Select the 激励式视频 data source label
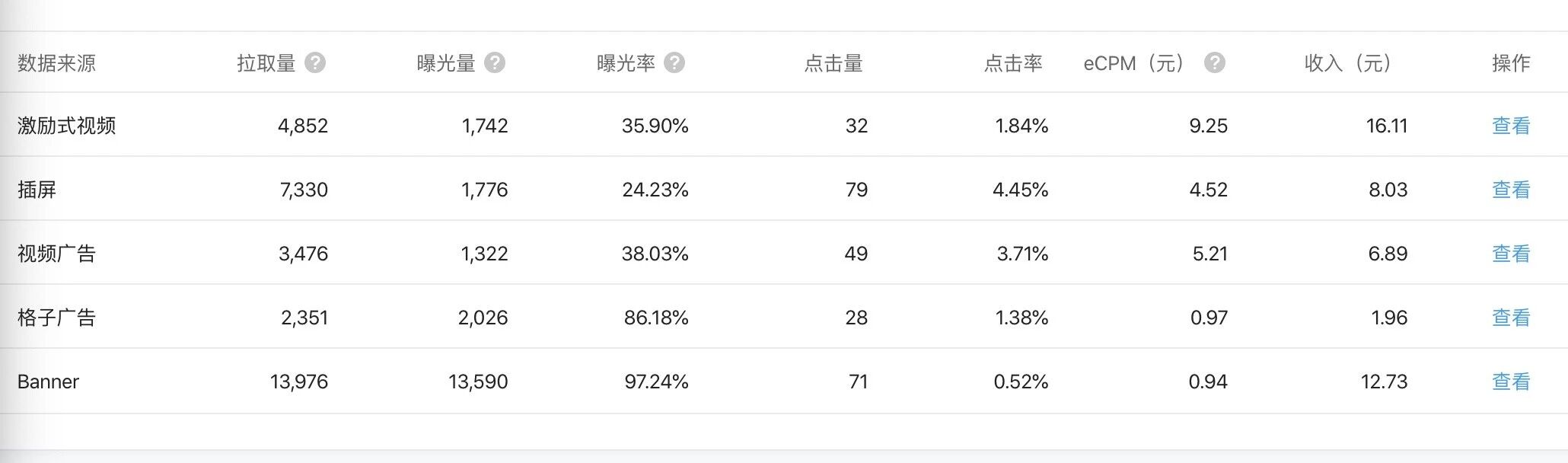Viewport: 1568px width, 463px height. 64,126
